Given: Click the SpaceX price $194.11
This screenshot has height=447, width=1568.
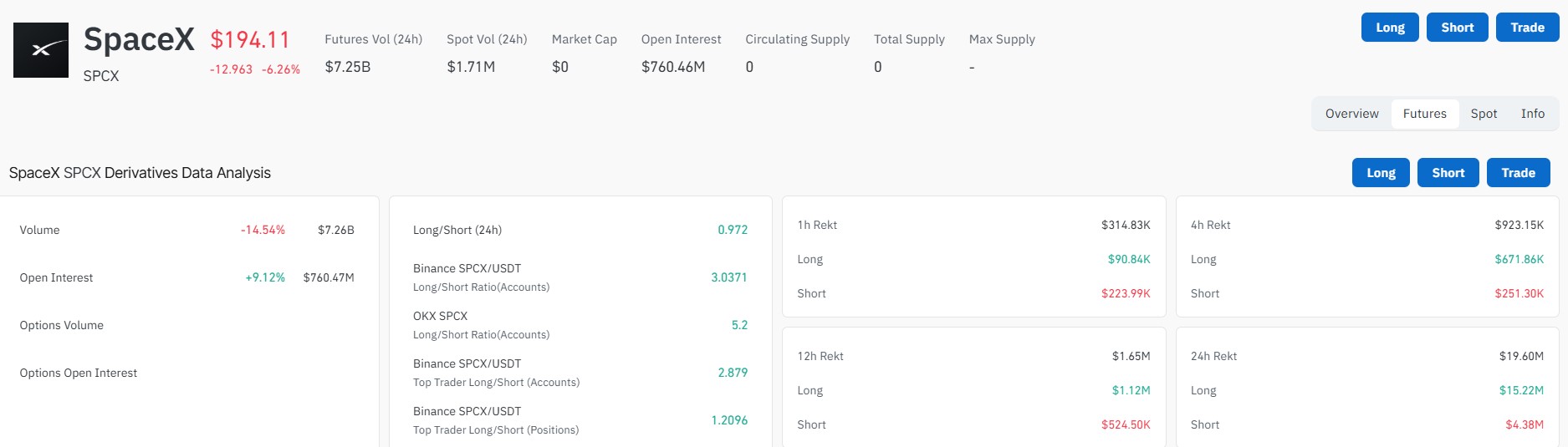Looking at the screenshot, I should [250, 40].
